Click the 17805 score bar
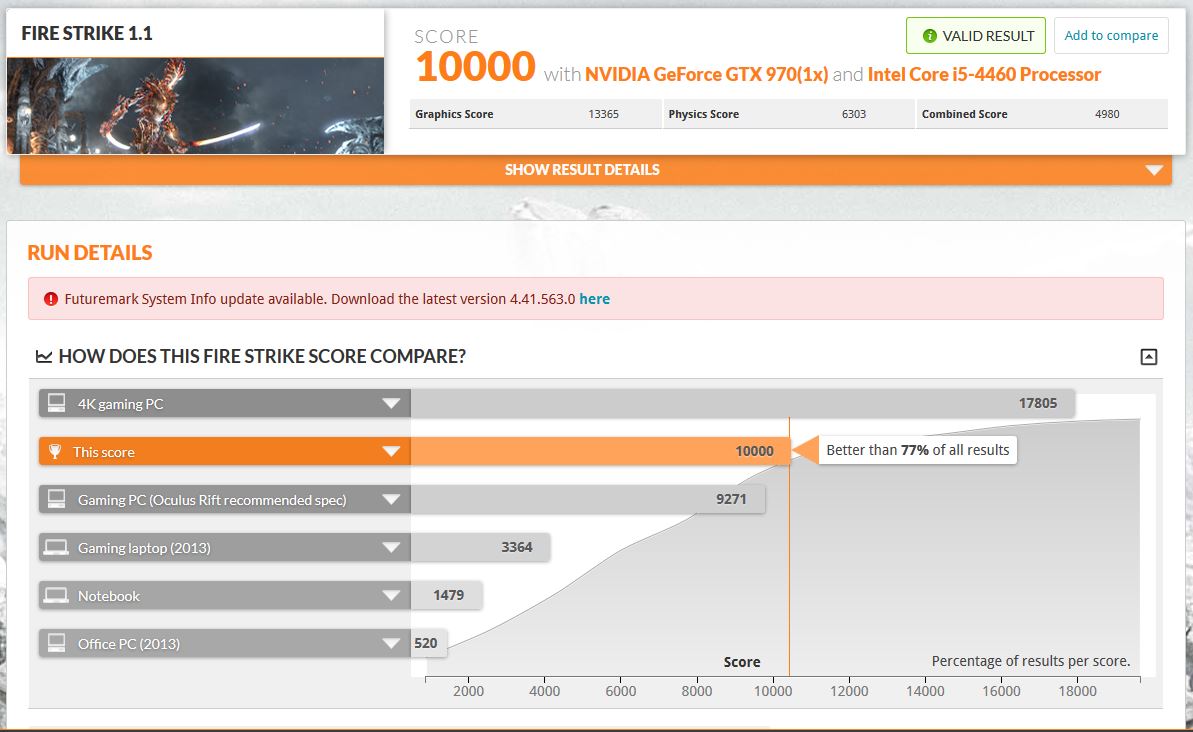 tap(743, 403)
